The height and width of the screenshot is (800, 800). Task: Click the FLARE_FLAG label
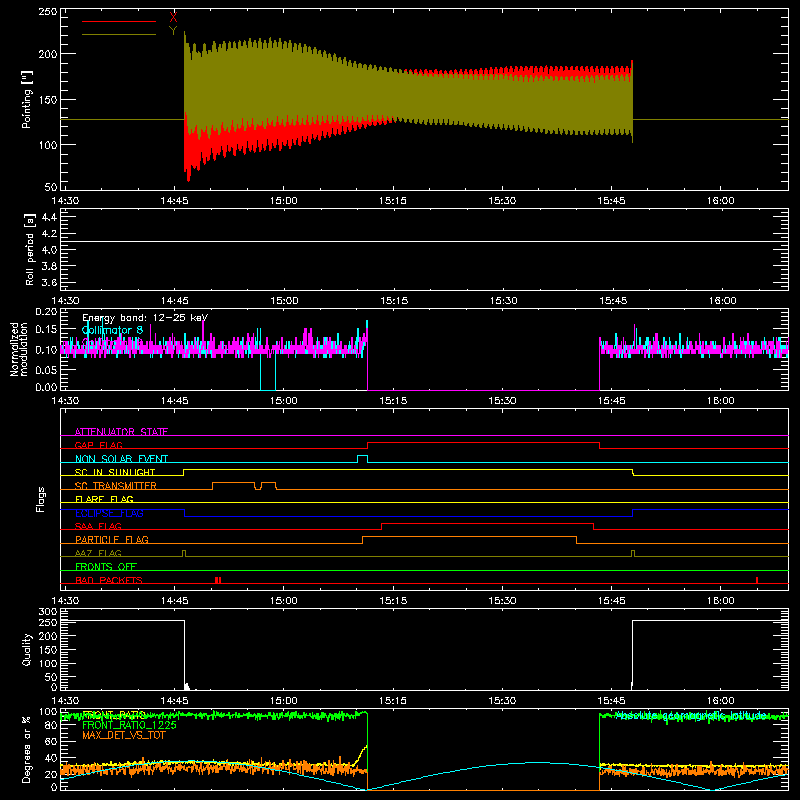104,499
